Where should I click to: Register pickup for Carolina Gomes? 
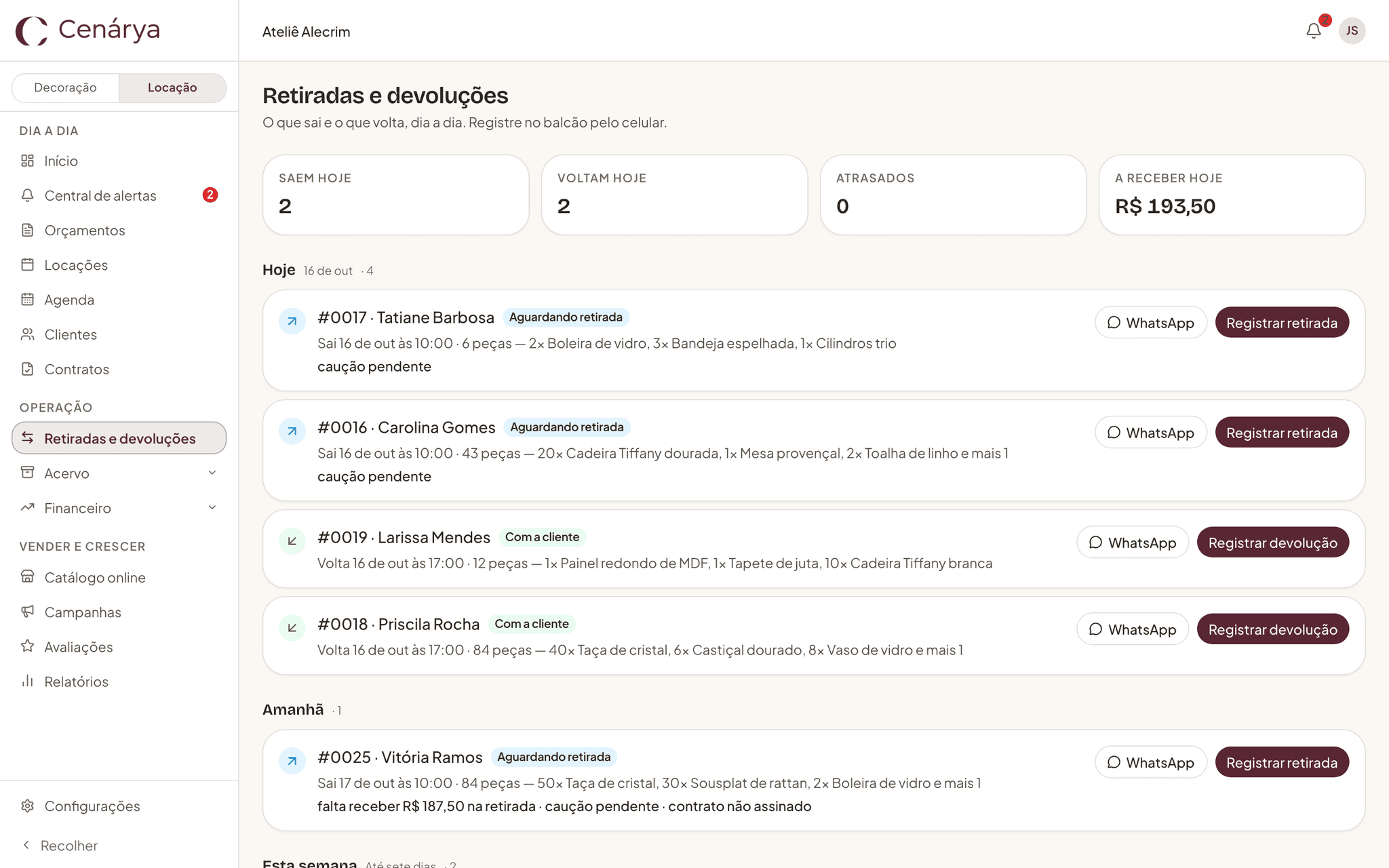(1282, 433)
